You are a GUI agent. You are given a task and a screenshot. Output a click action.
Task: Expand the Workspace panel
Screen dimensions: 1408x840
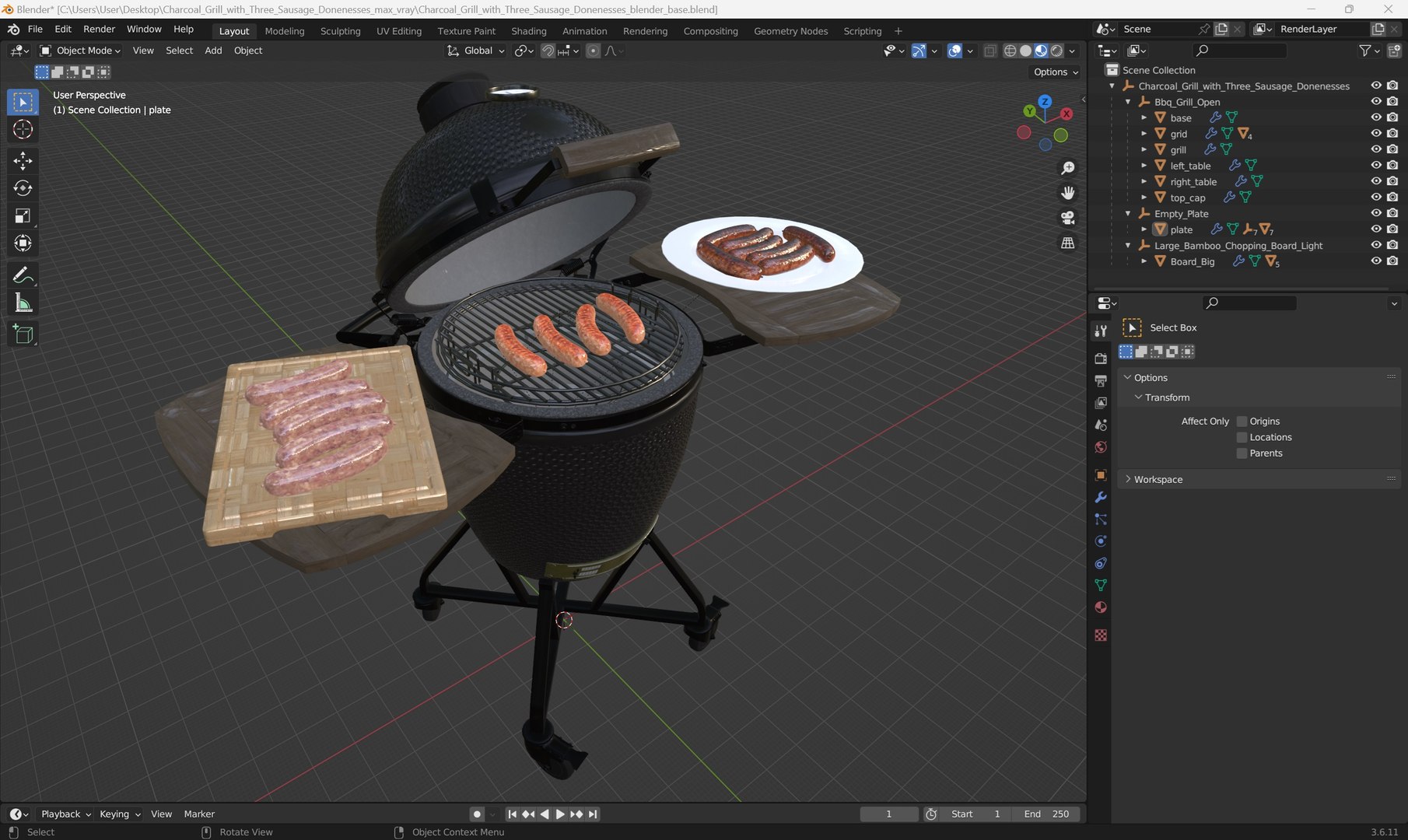(x=1157, y=480)
